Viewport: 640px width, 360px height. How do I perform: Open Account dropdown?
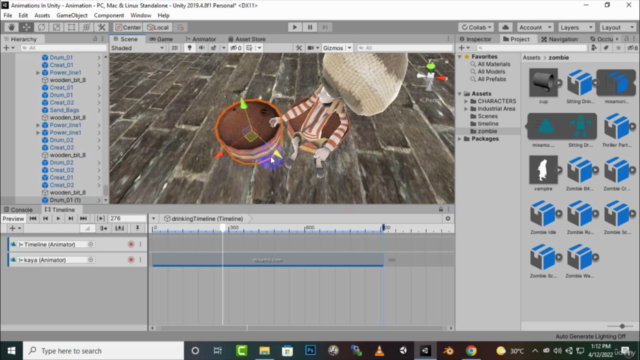point(535,27)
